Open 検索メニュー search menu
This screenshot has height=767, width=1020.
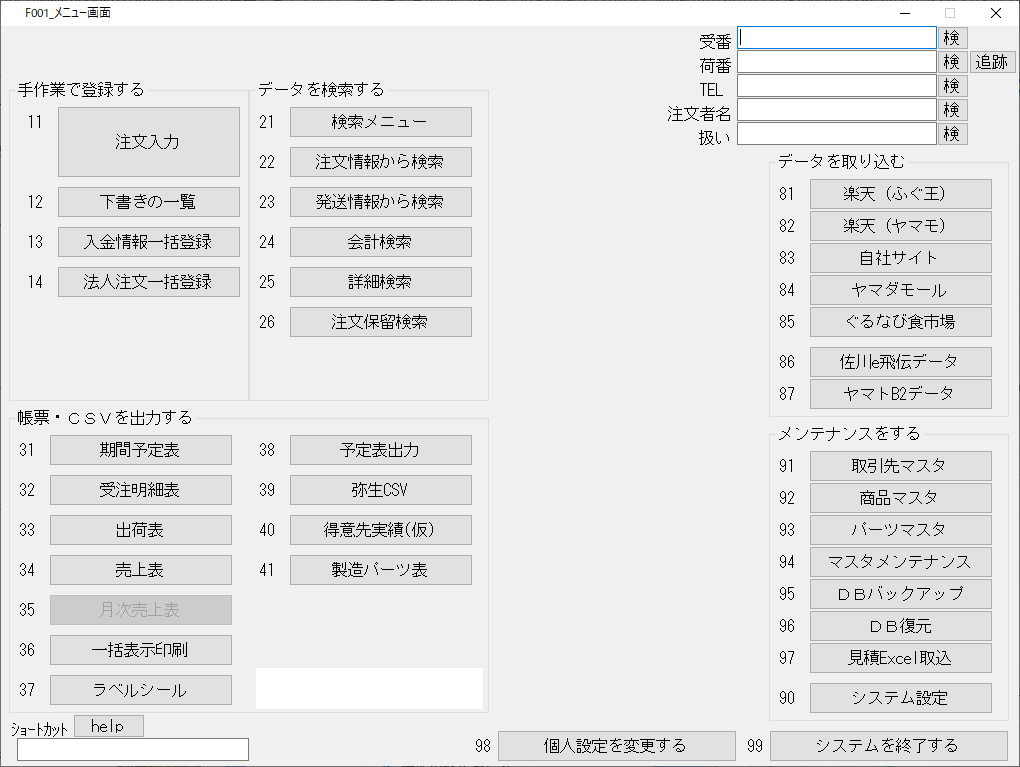(x=380, y=122)
